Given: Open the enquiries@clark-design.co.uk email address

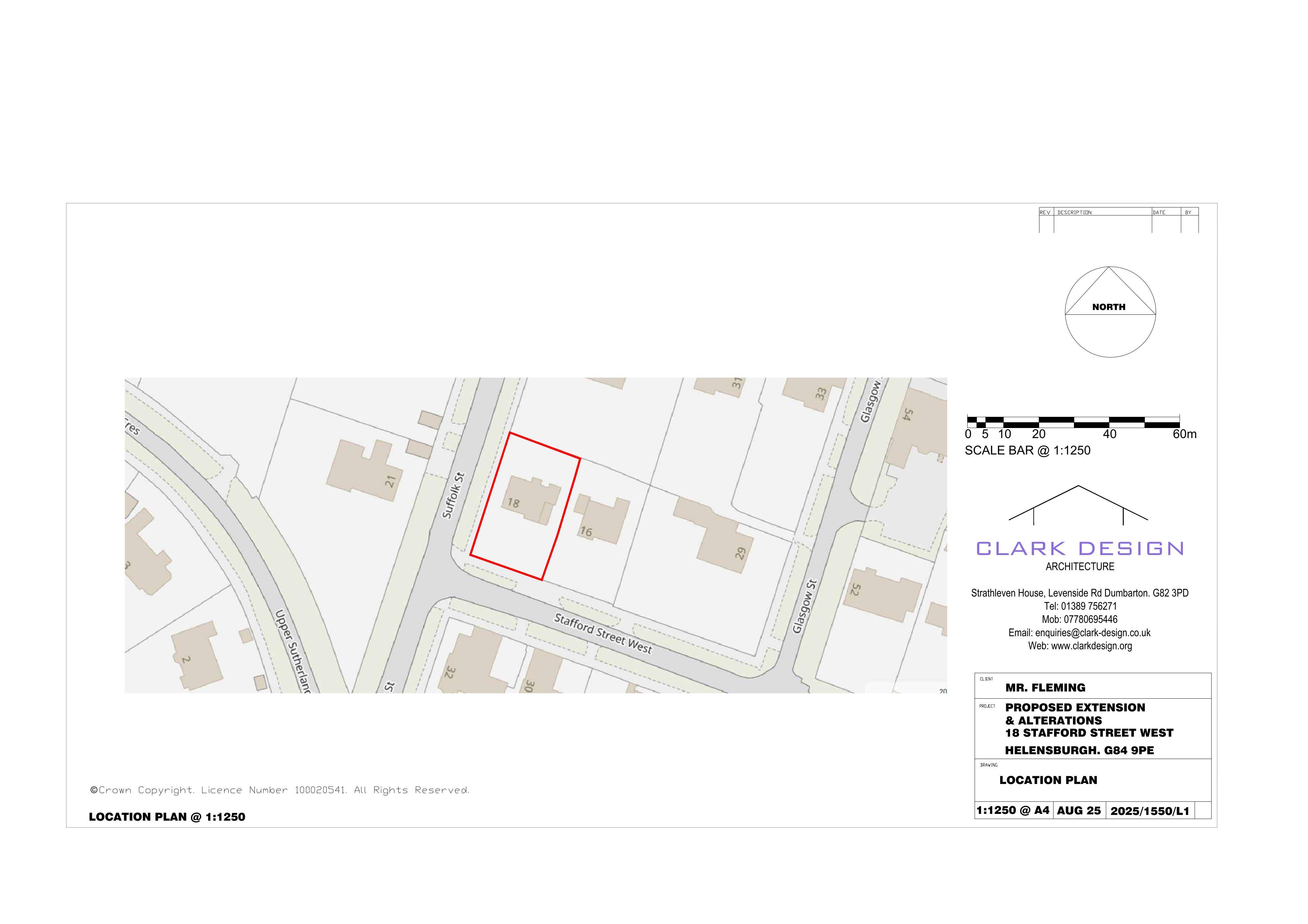Looking at the screenshot, I should (x=1093, y=633).
